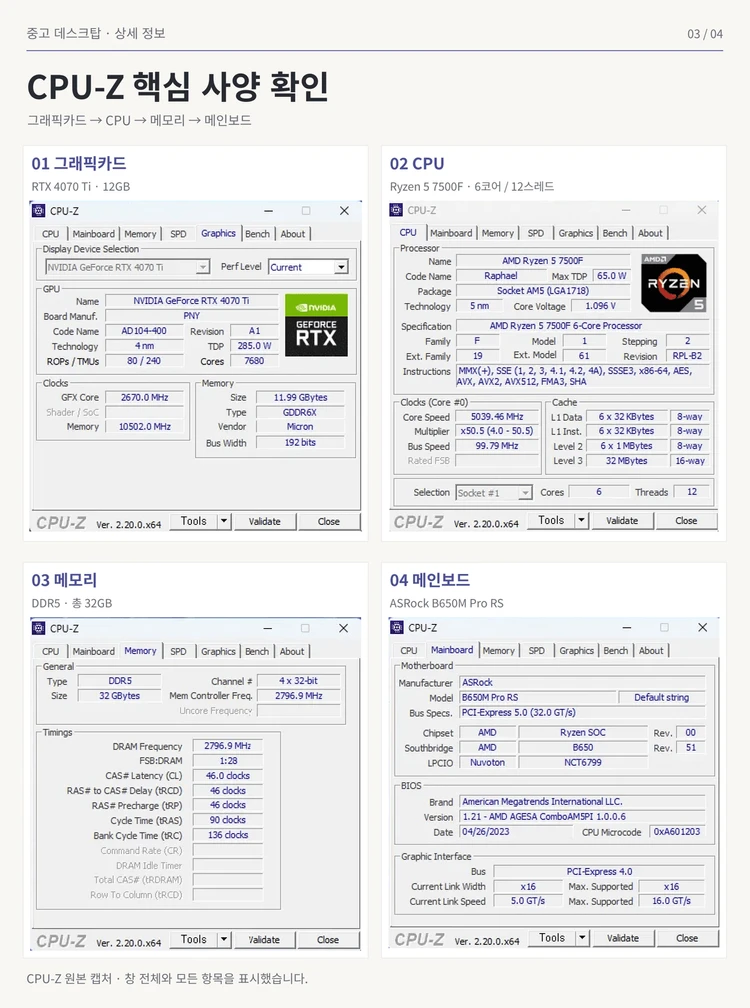Click motherboard Model field B650M Pro RS

tap(537, 698)
